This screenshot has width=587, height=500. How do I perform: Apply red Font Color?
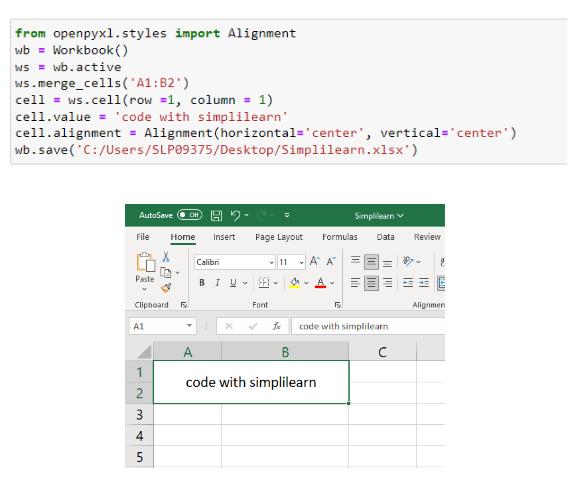[x=320, y=283]
